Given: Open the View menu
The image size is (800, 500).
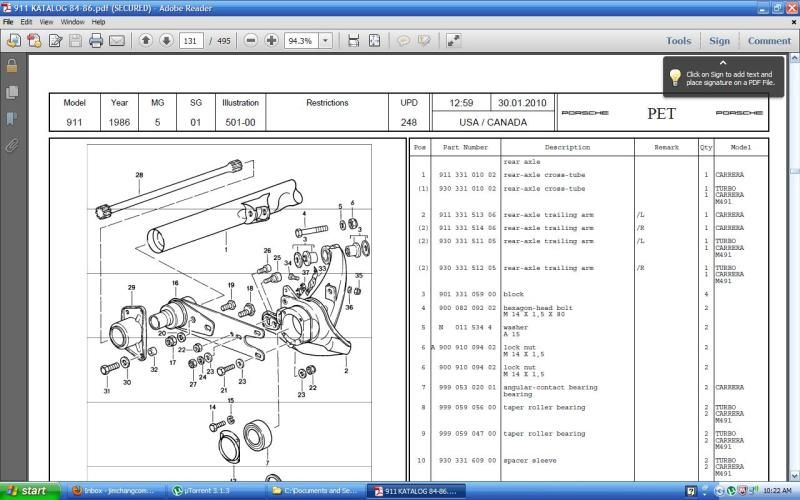Looking at the screenshot, I should point(46,22).
